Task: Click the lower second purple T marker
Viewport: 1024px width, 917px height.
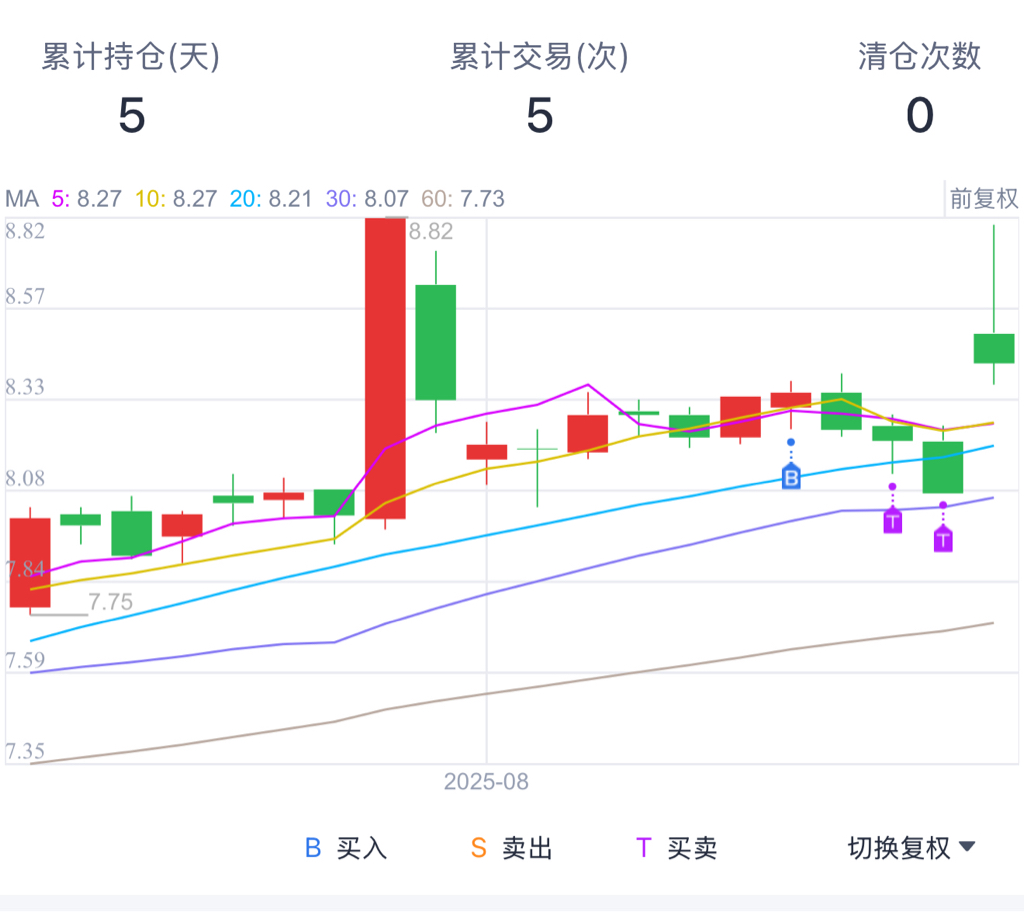Action: pyautogui.click(x=943, y=539)
